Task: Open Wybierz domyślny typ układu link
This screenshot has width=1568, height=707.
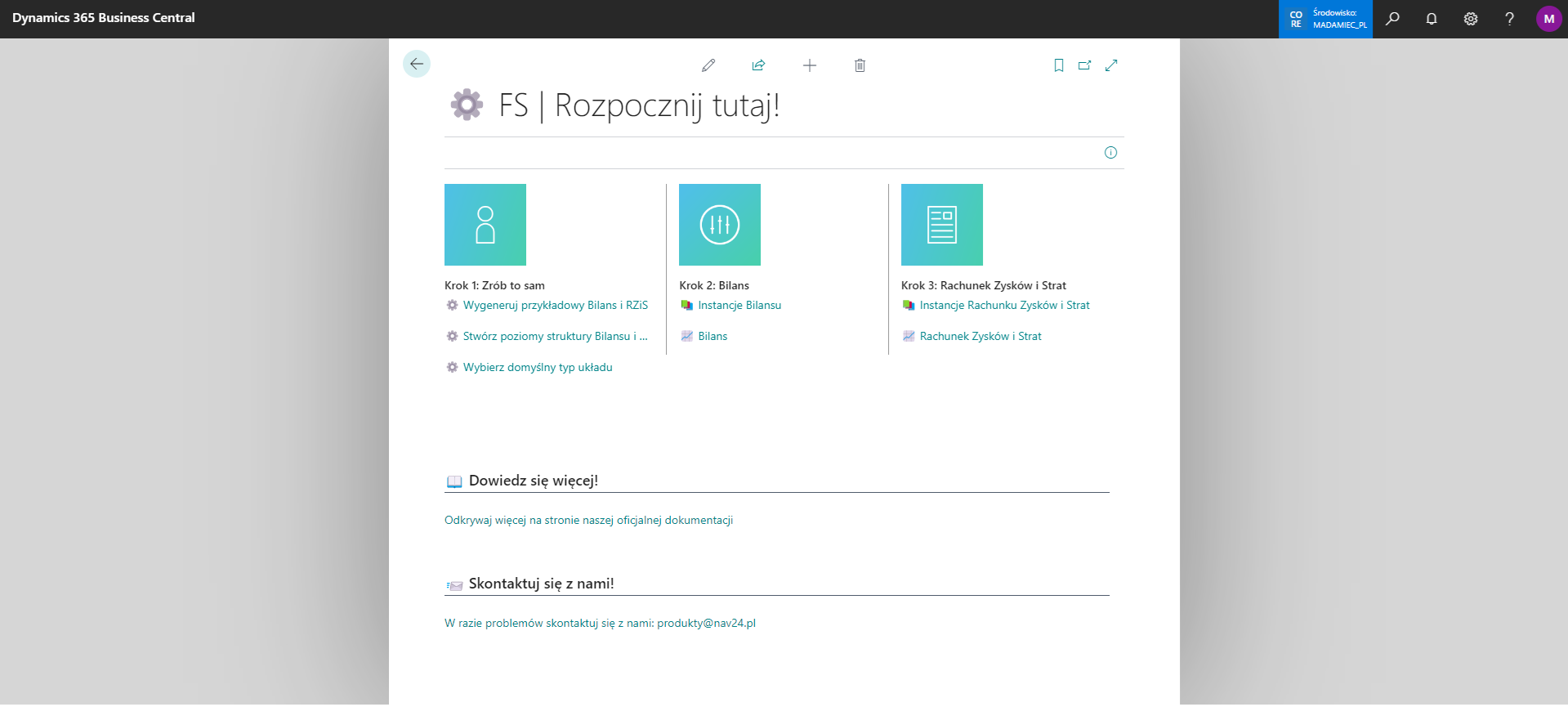Action: click(x=538, y=367)
